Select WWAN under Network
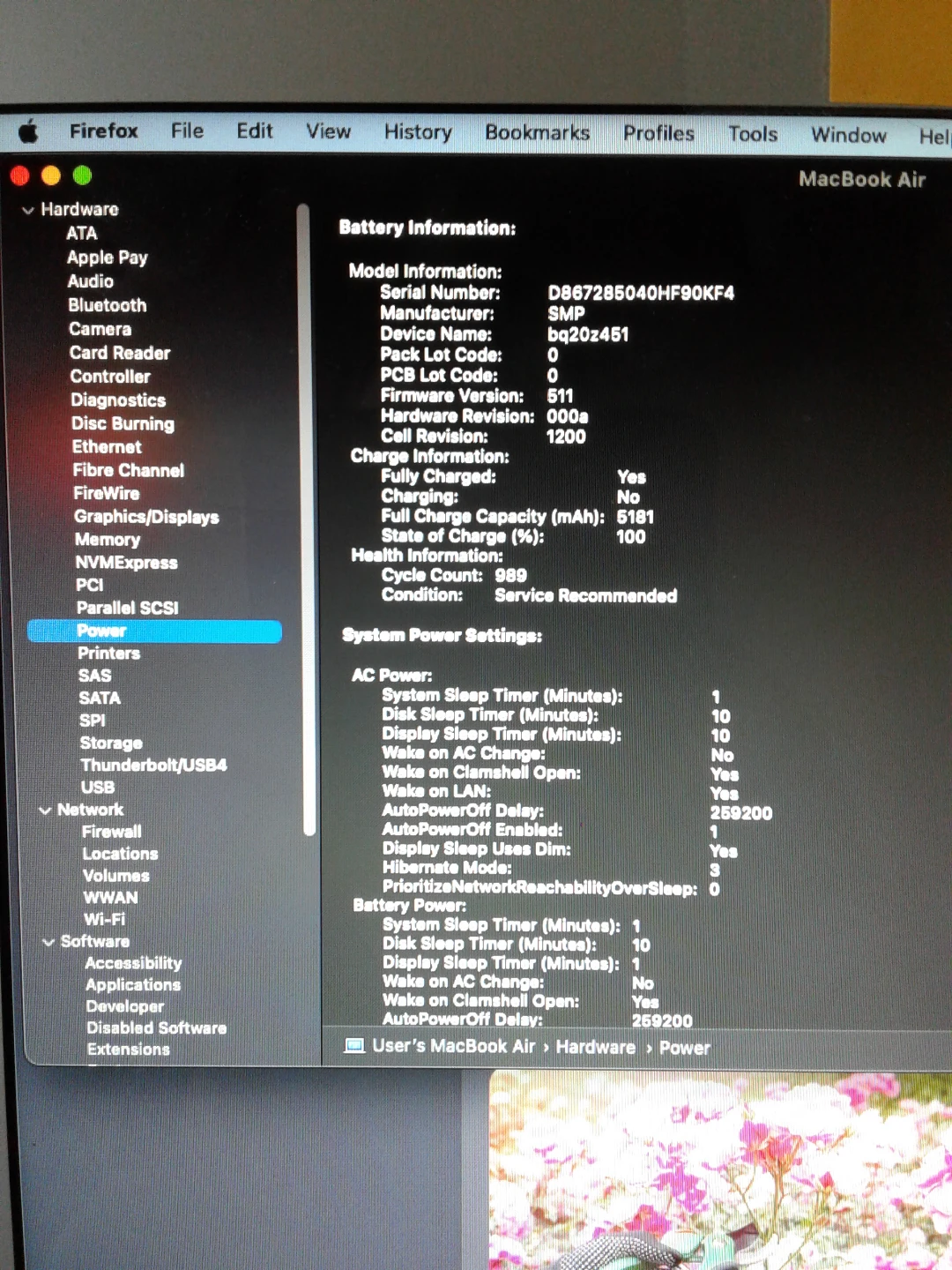952x1270 pixels. (111, 898)
